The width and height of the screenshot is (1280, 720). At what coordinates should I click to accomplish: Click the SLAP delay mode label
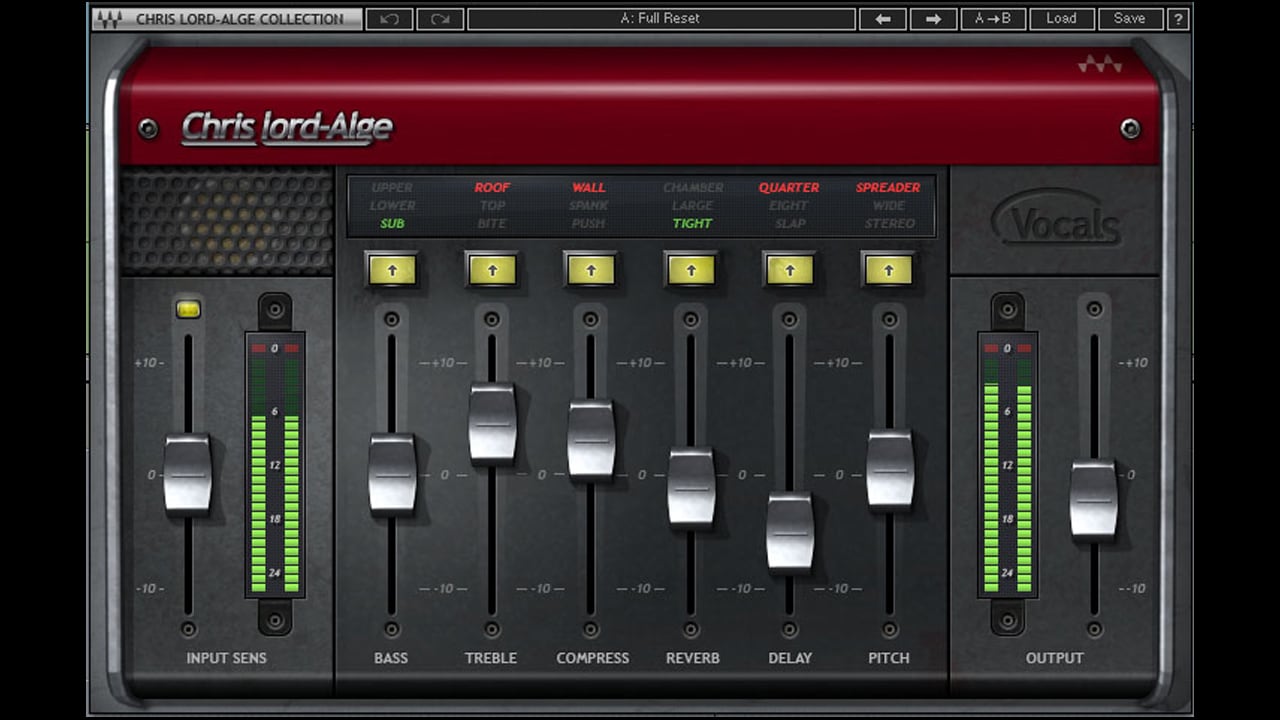click(790, 224)
